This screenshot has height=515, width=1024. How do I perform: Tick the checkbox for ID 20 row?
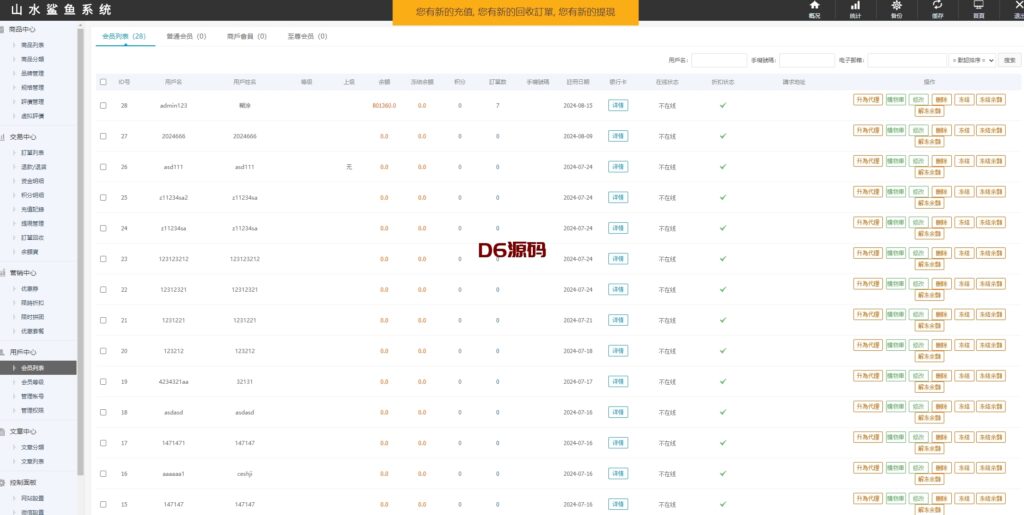click(103, 351)
